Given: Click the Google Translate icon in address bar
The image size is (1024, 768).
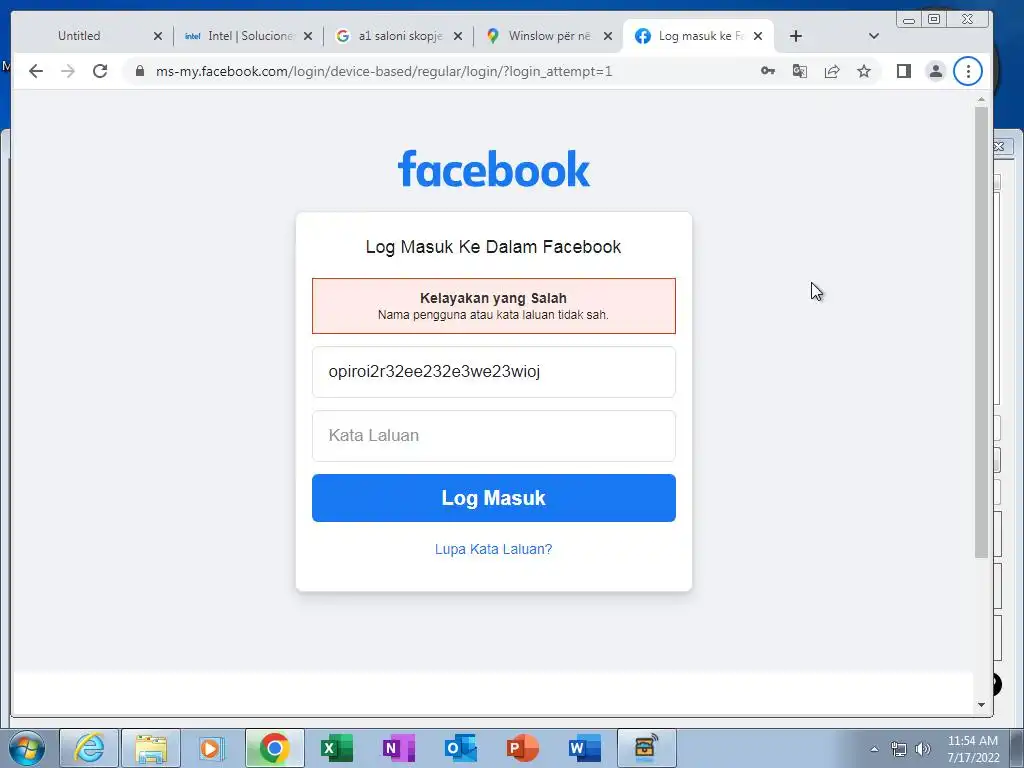Looking at the screenshot, I should tap(799, 71).
